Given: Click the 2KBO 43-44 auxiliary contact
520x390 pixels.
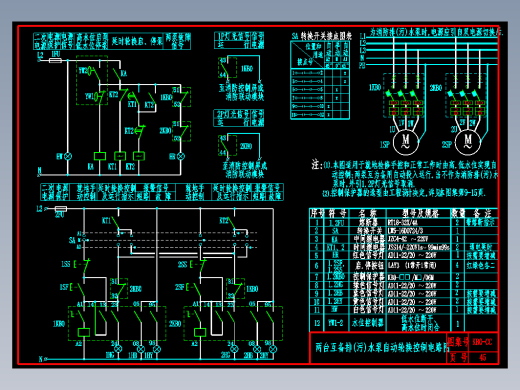Looking at the screenshot, I should (227, 146).
